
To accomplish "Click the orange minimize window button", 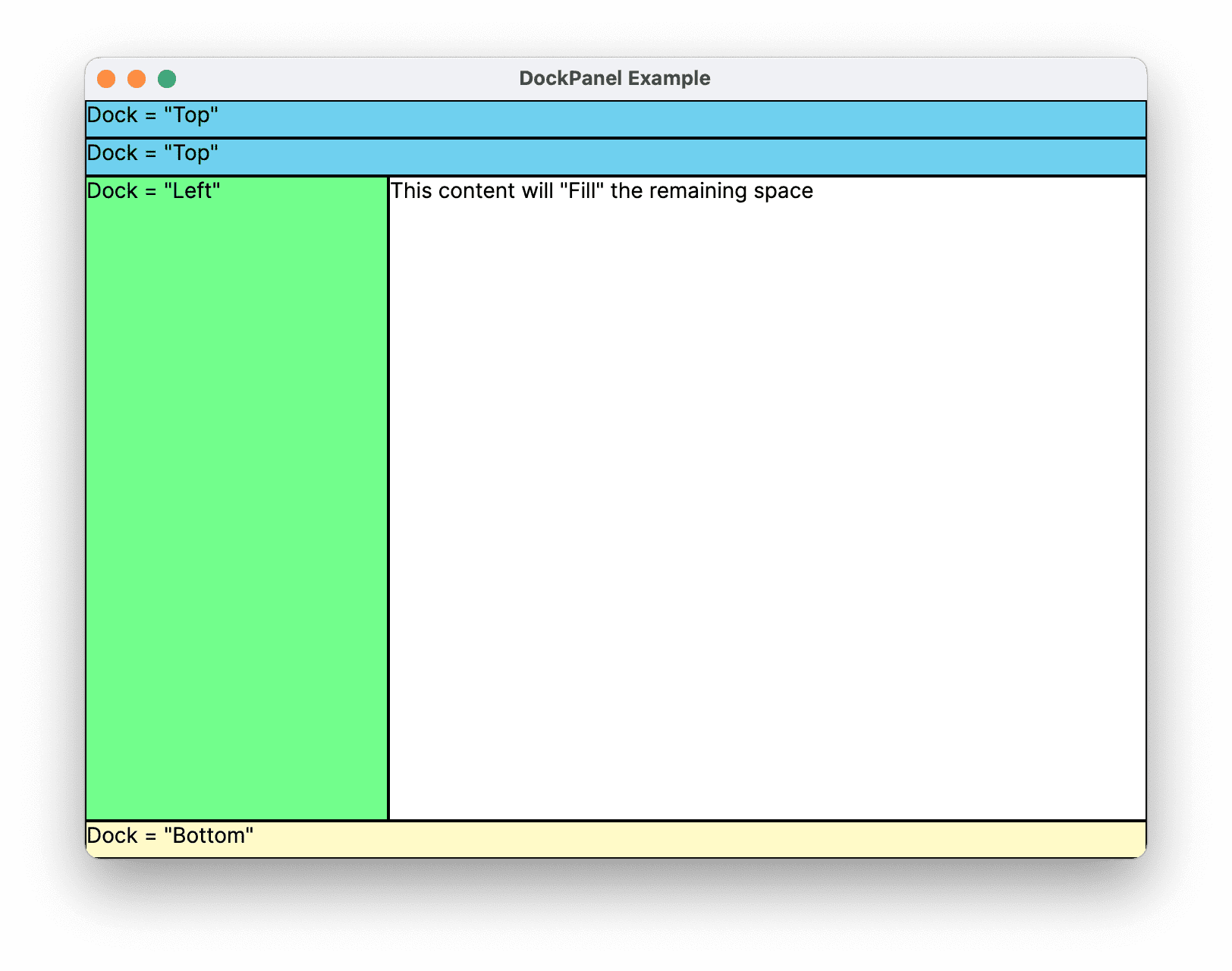I will coord(137,78).
